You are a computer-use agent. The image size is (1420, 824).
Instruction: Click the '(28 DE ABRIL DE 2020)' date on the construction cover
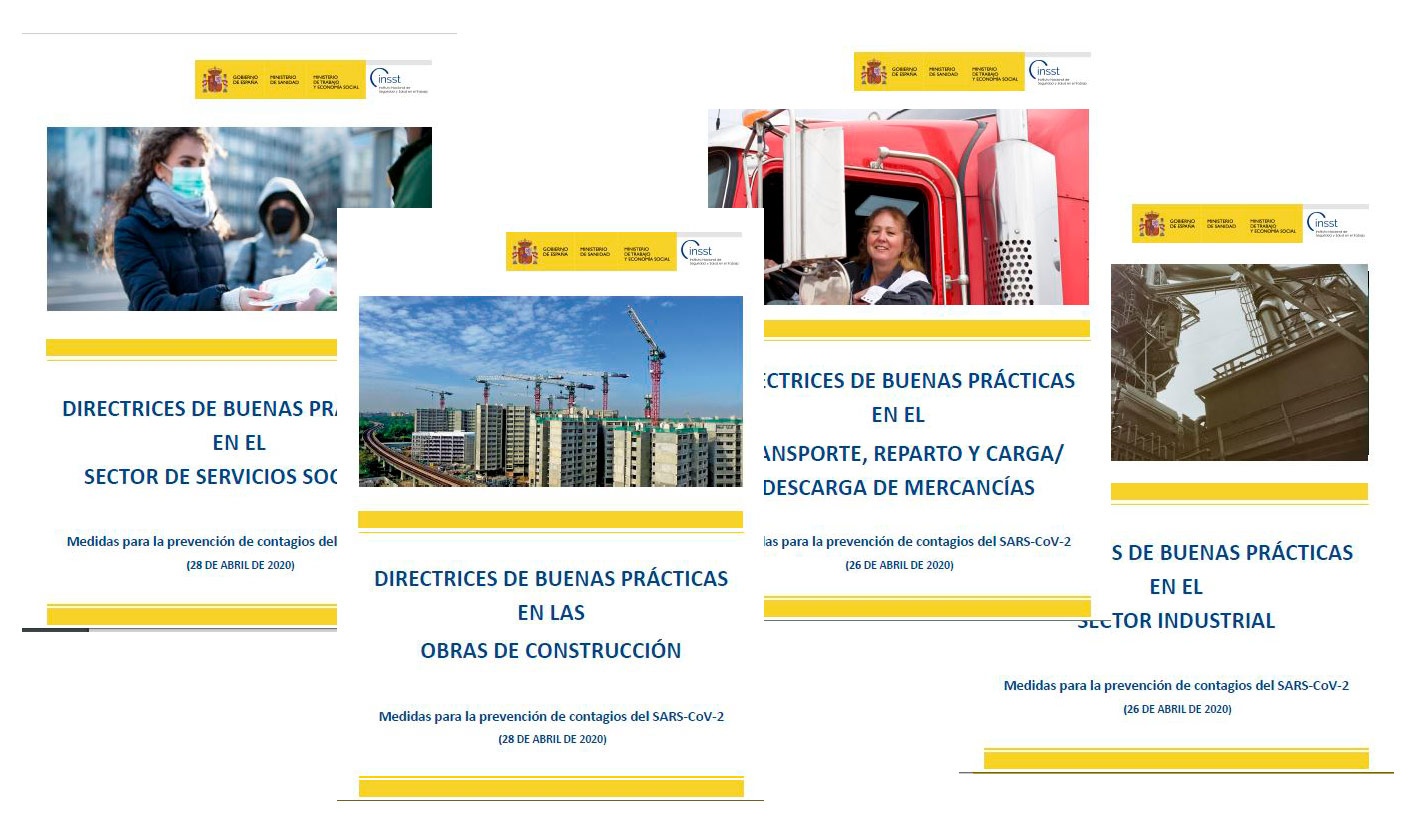coord(552,740)
